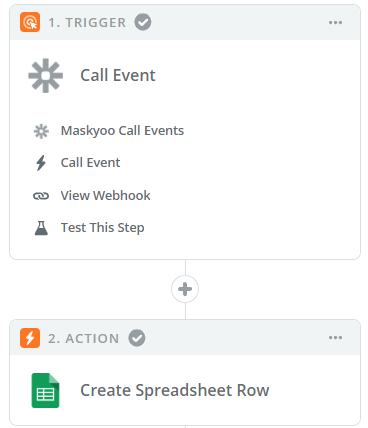
Task: Open the trigger step's three-dot menu
Action: point(335,22)
